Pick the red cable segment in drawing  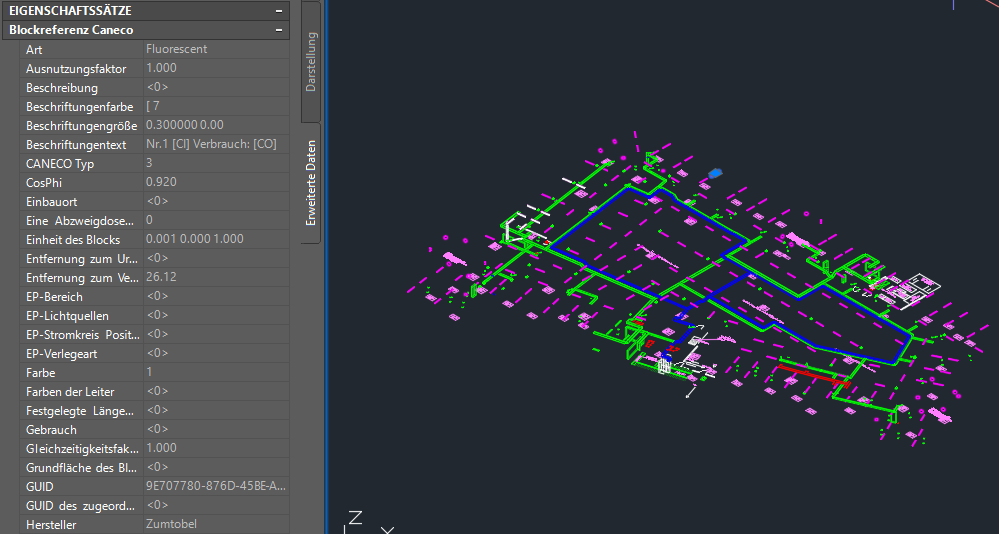click(x=812, y=374)
